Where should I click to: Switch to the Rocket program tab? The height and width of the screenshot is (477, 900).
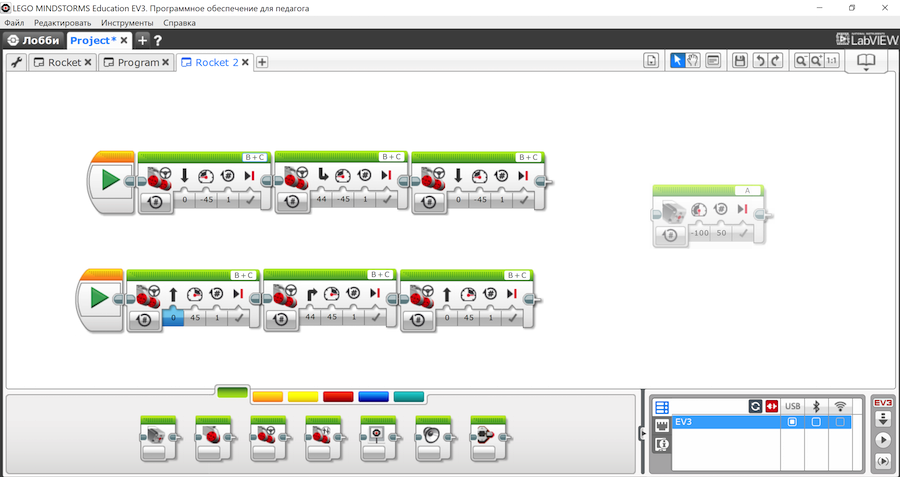[64, 63]
